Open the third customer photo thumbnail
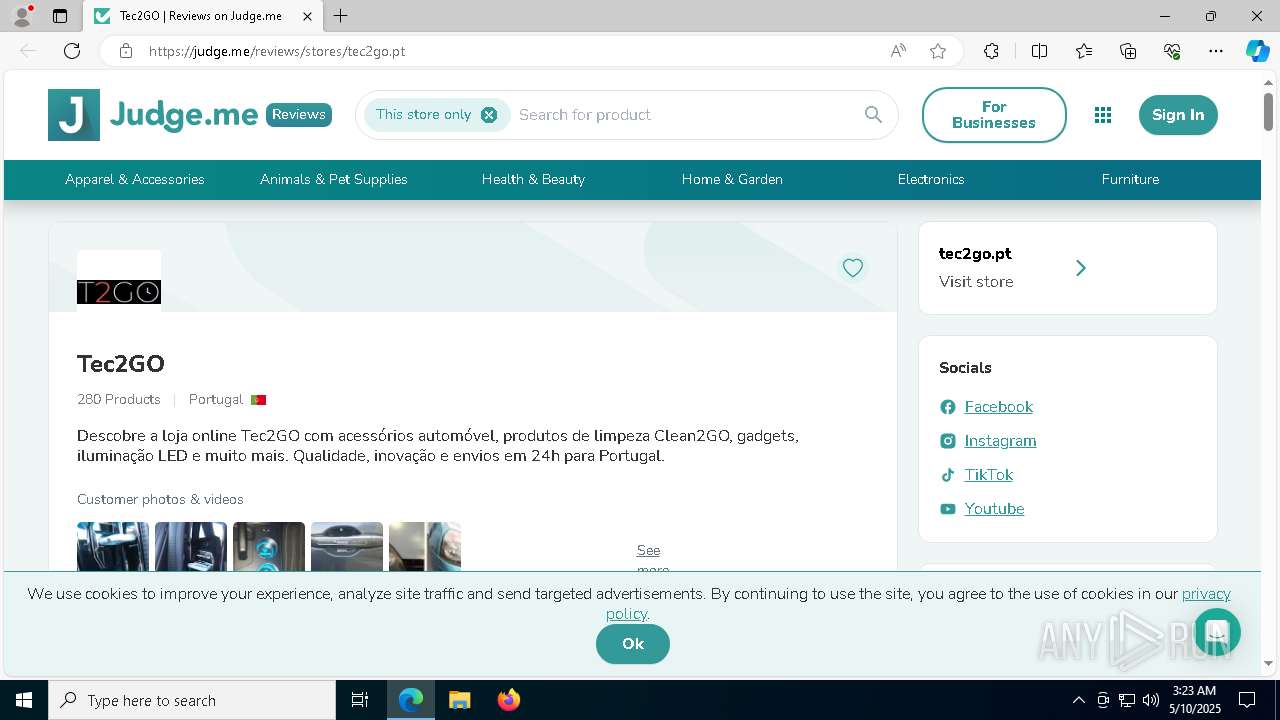This screenshot has height=720, width=1280. point(269,546)
